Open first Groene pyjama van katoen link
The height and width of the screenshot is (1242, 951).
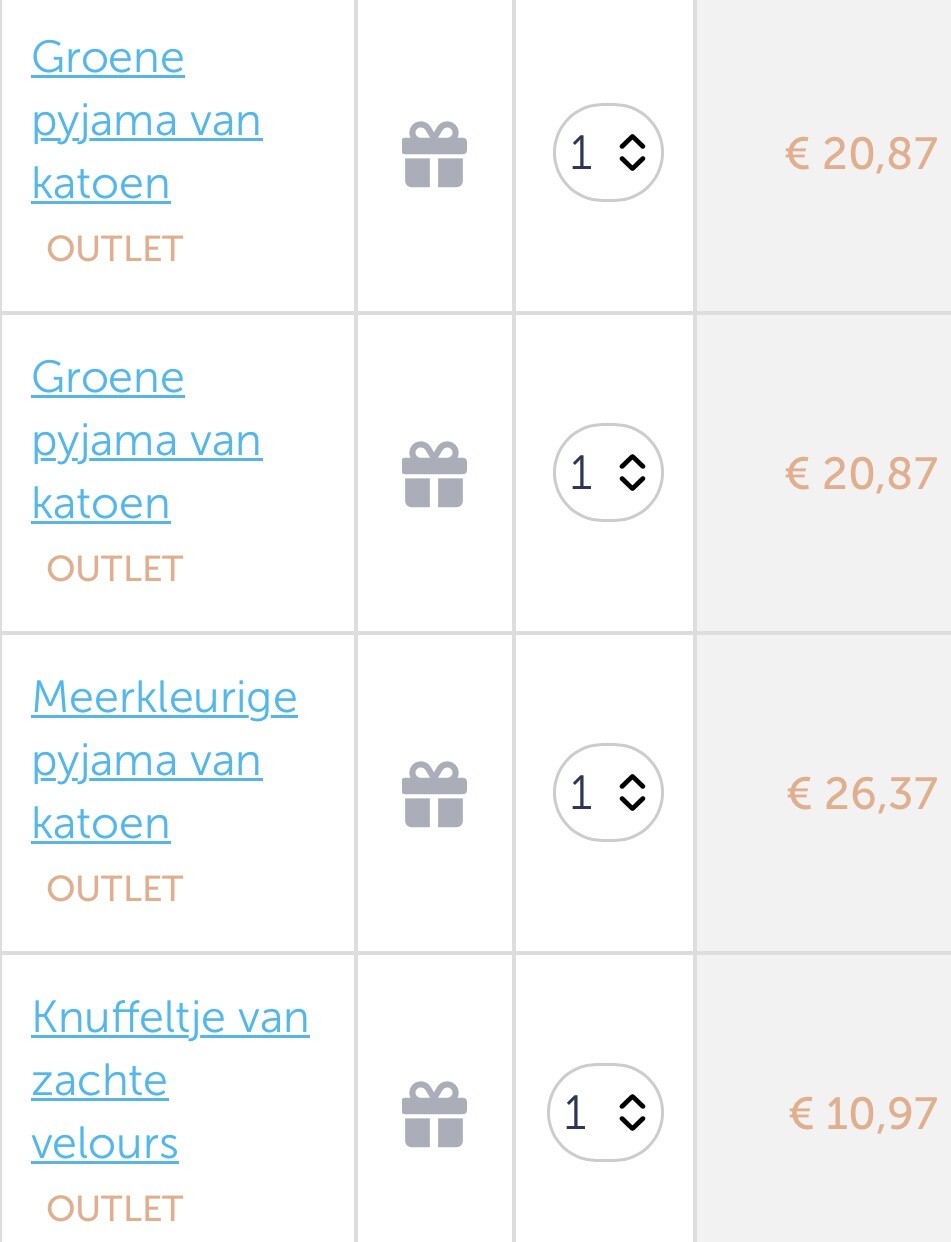click(x=147, y=121)
